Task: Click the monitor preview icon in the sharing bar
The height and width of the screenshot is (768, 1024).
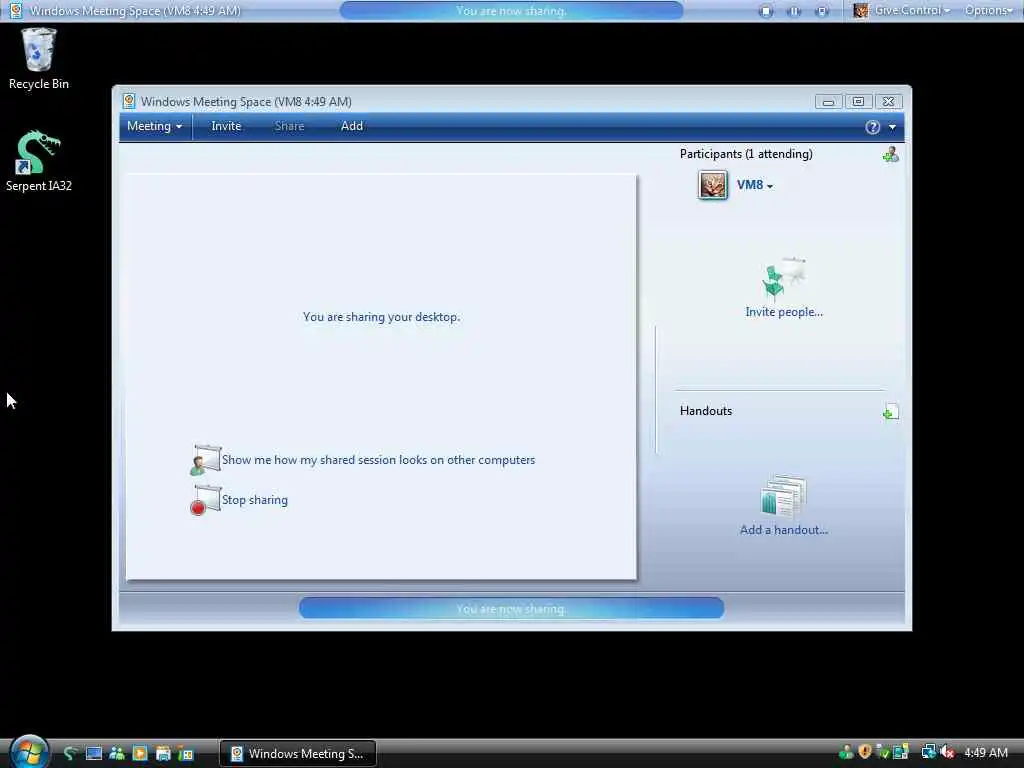Action: click(822, 11)
